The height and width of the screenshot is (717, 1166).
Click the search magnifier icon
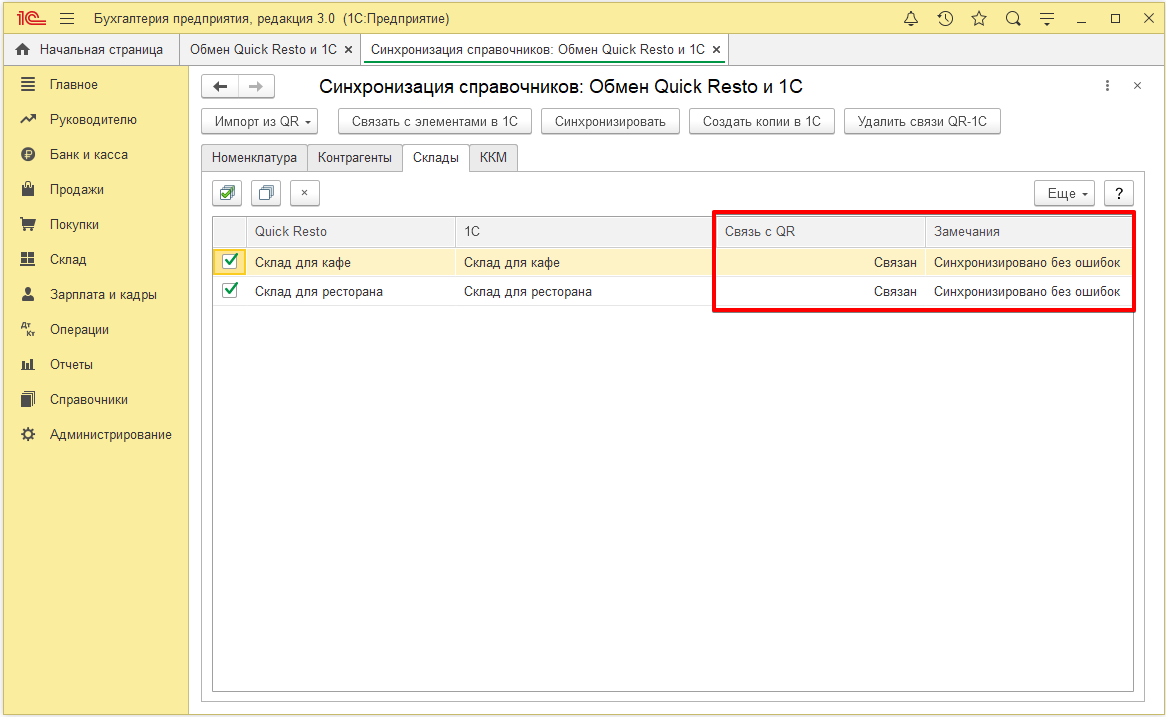pyautogui.click(x=1013, y=19)
